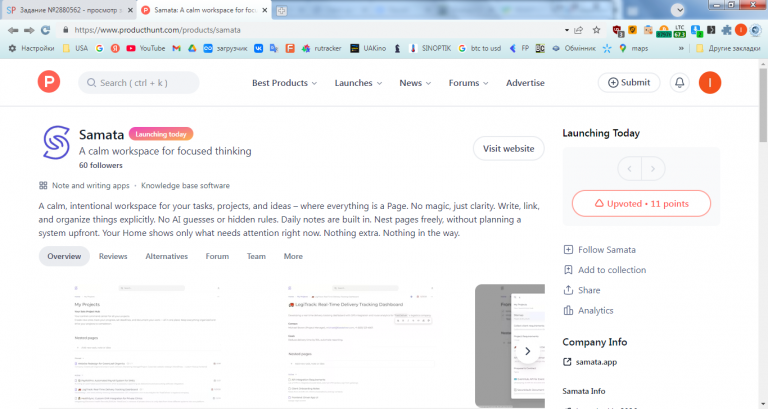
Task: Open the LogiTrack dashboard screenshot thumbnail
Action: tap(361, 345)
